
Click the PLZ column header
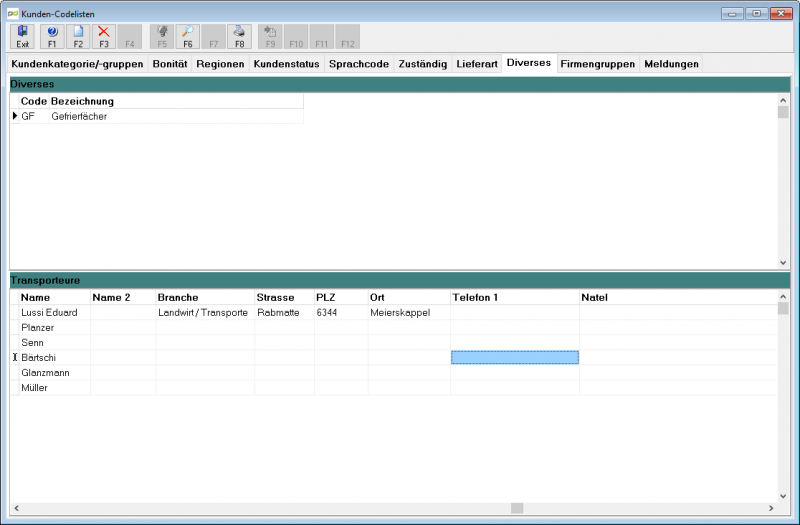point(341,297)
